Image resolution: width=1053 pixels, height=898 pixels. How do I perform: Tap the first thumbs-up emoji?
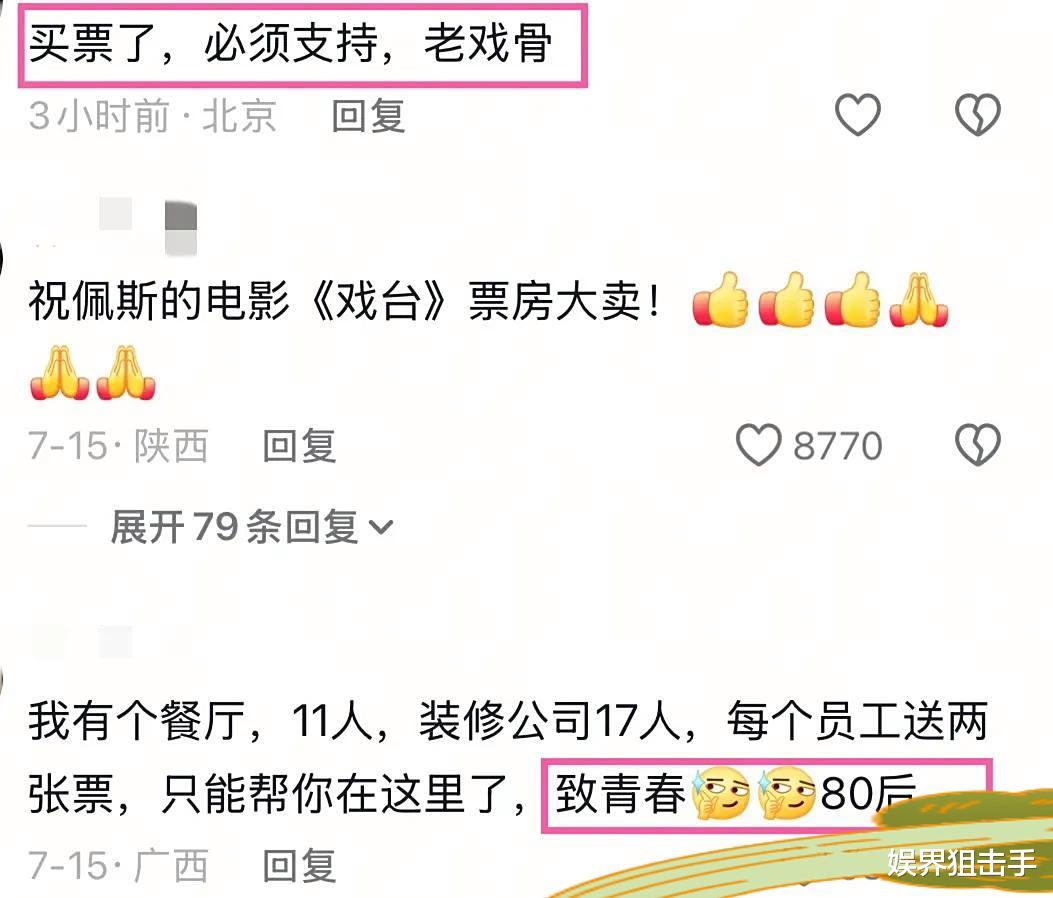click(720, 300)
